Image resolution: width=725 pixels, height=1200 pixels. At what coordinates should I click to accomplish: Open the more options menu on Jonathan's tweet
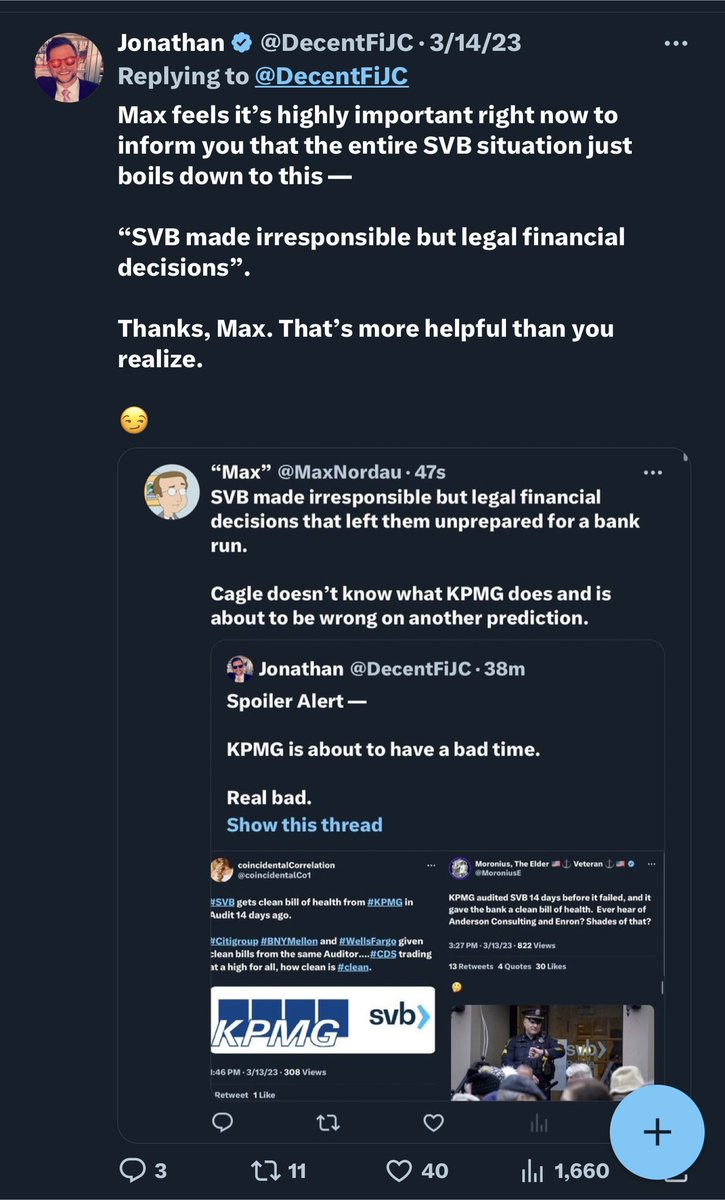(x=676, y=43)
